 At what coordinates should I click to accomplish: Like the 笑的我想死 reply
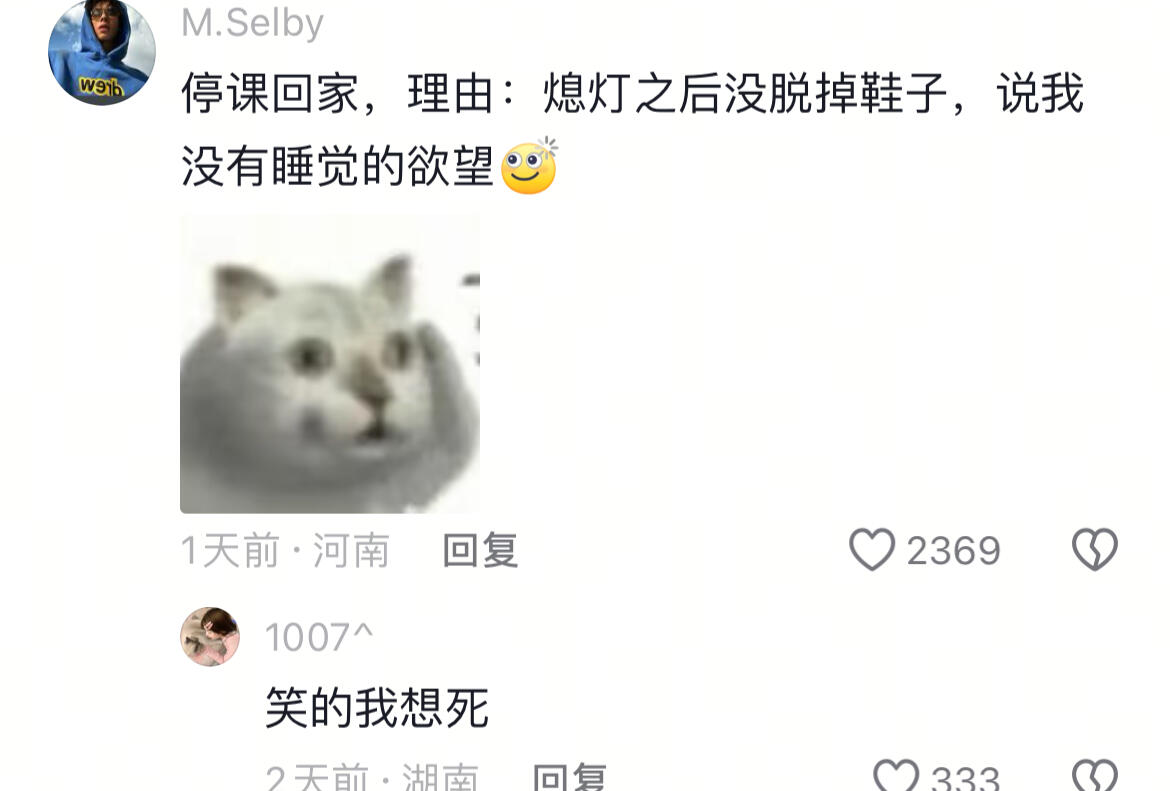[x=896, y=776]
